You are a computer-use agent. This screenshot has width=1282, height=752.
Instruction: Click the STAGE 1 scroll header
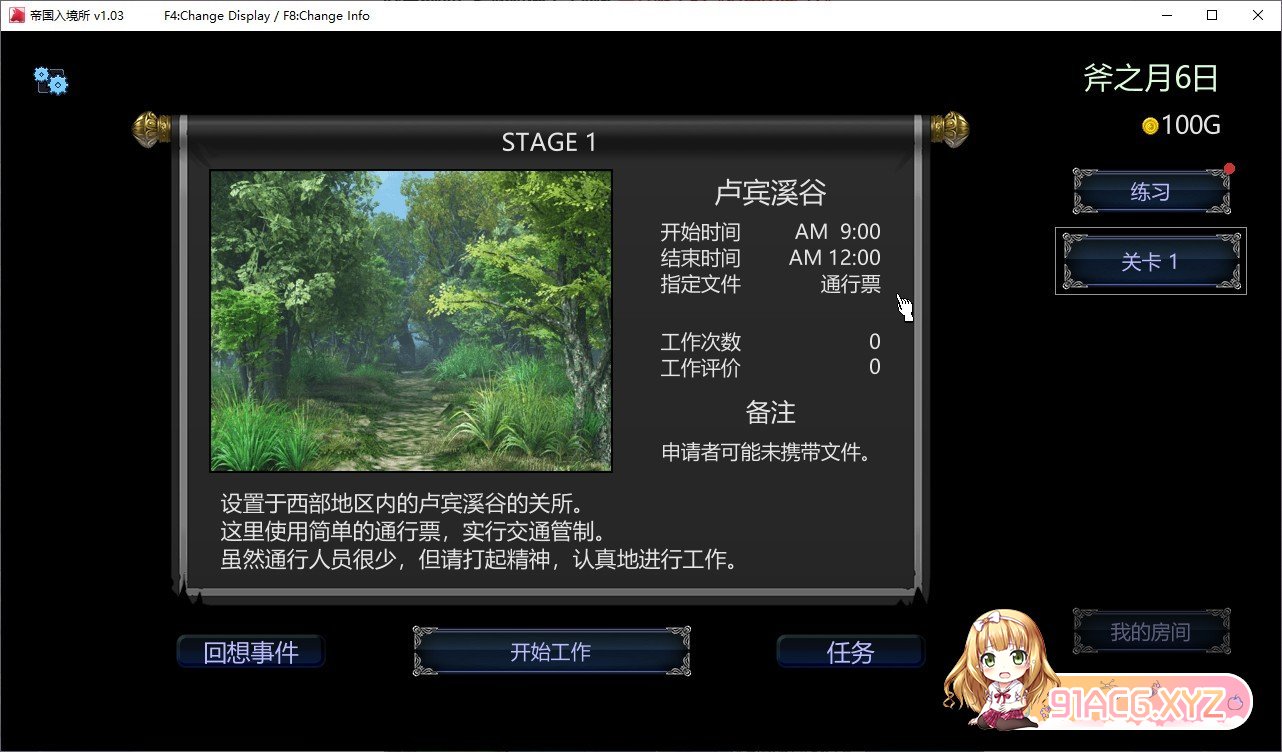(548, 142)
